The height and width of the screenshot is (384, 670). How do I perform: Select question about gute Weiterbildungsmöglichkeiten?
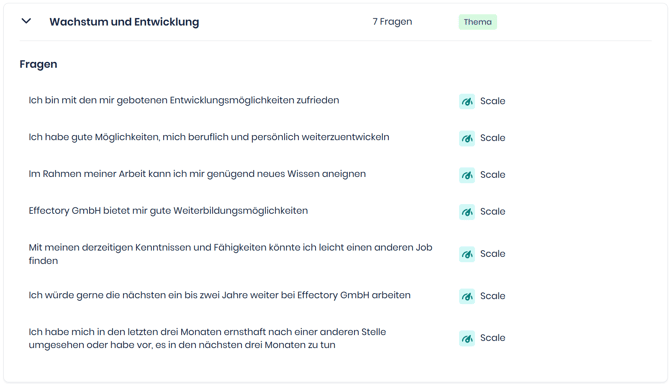168,211
